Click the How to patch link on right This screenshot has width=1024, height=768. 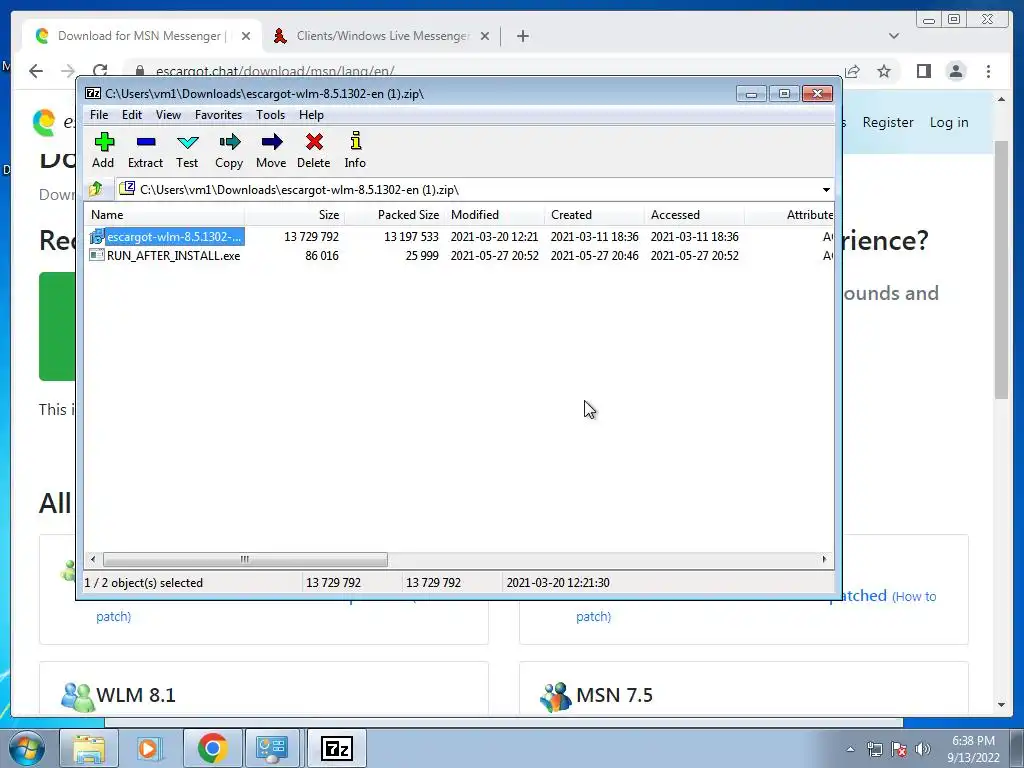click(915, 596)
